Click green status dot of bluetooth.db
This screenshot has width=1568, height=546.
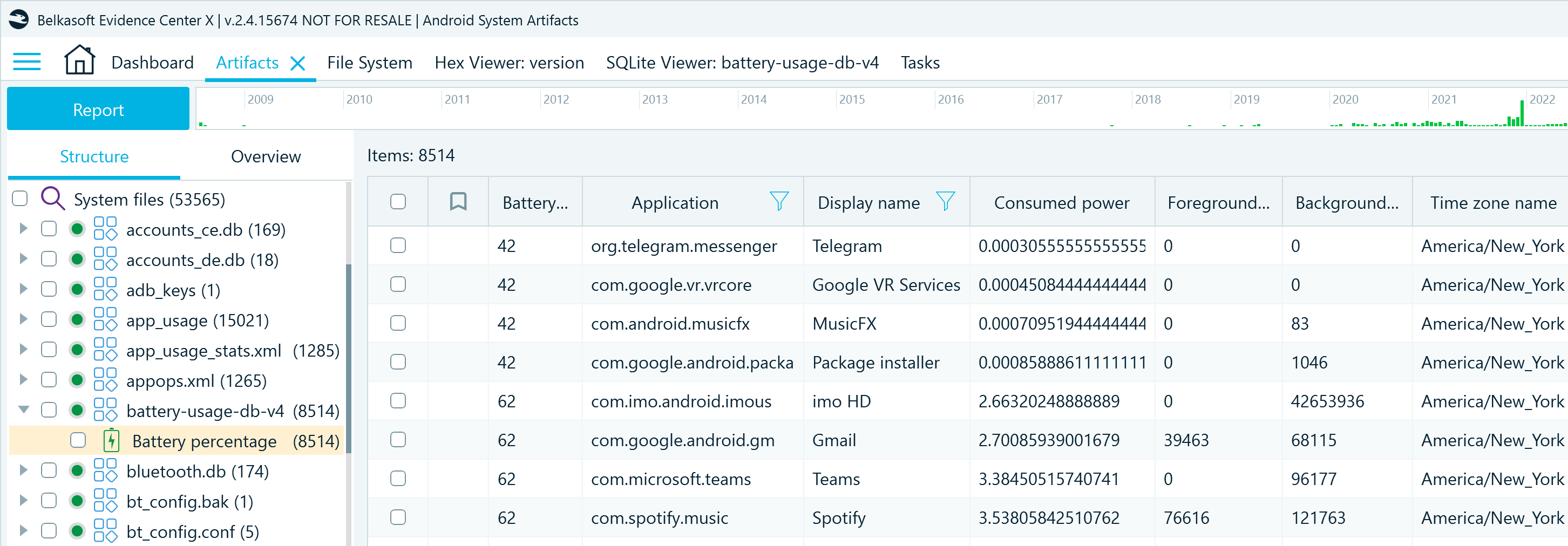(77, 470)
